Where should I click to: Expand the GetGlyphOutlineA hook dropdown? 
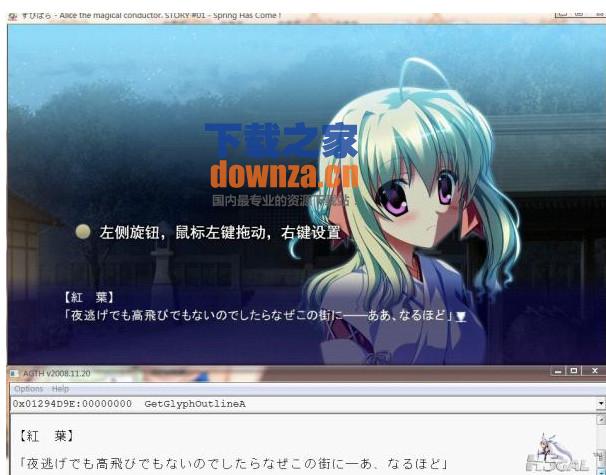pyautogui.click(x=601, y=404)
